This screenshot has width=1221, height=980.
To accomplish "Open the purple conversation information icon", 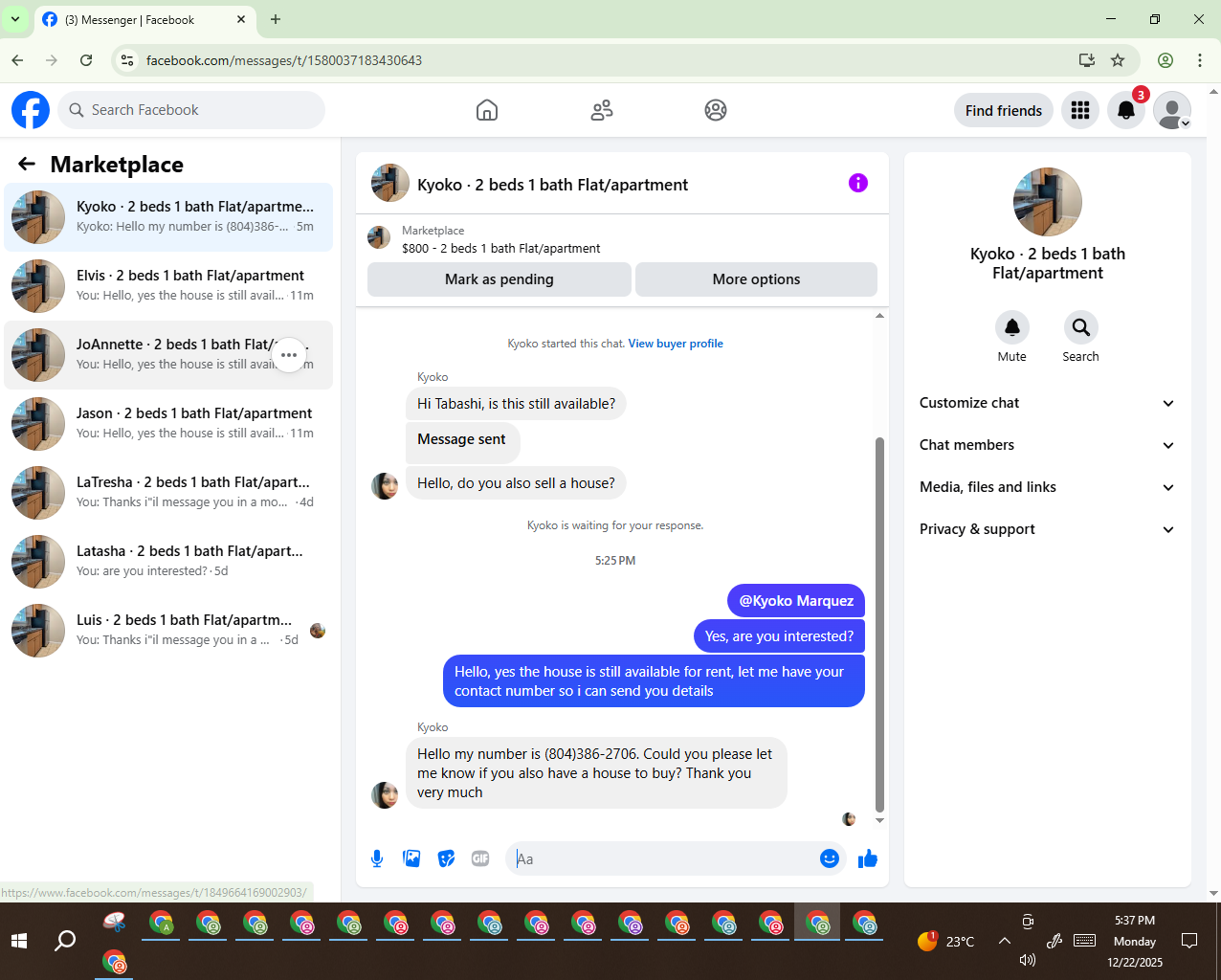I will (858, 183).
